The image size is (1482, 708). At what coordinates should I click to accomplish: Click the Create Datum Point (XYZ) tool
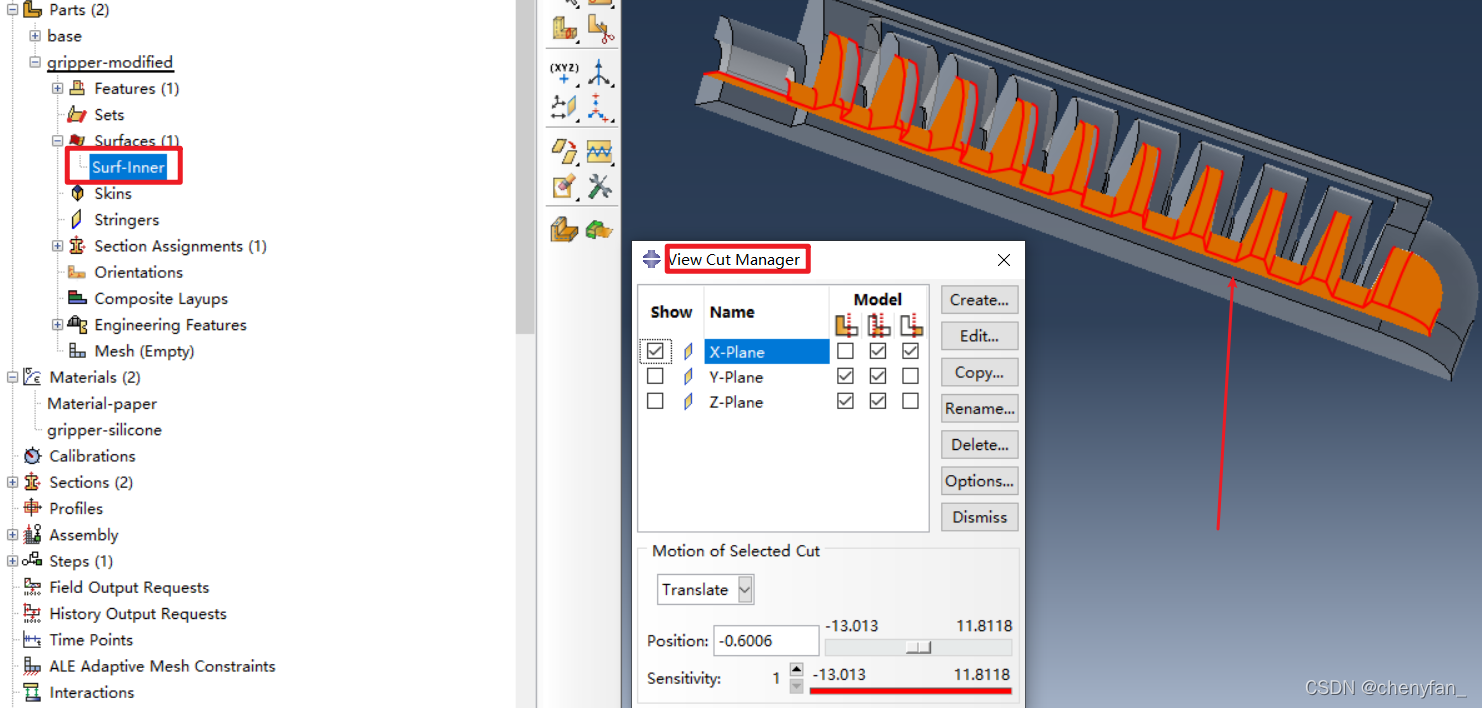pyautogui.click(x=564, y=73)
